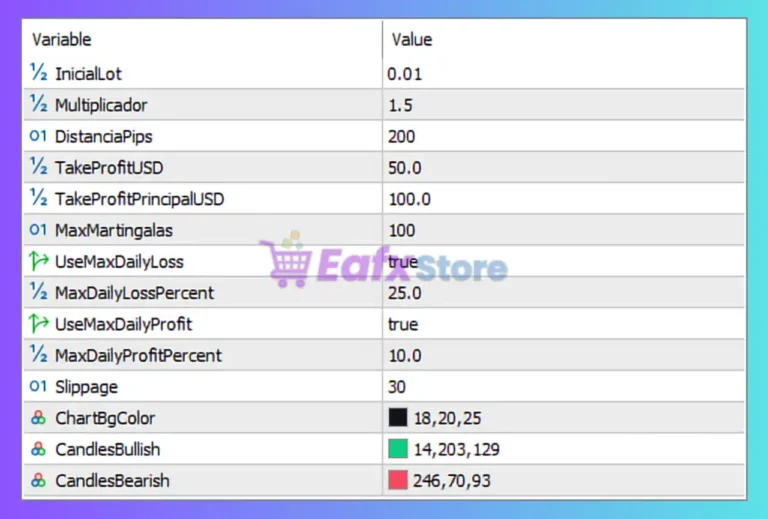Select the InicialLot variable name
Viewport: 768px width, 519px height.
(x=88, y=74)
